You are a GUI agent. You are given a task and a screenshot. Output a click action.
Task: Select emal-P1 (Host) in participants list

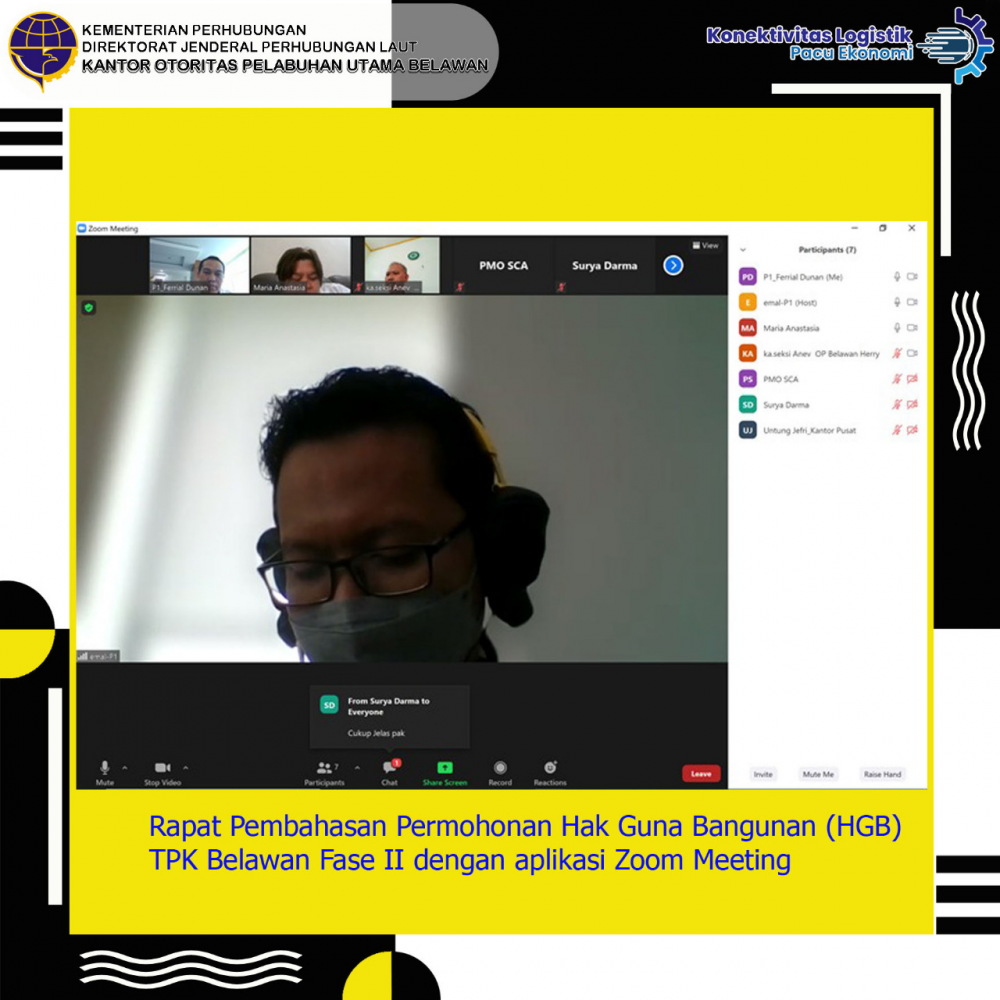(827, 302)
